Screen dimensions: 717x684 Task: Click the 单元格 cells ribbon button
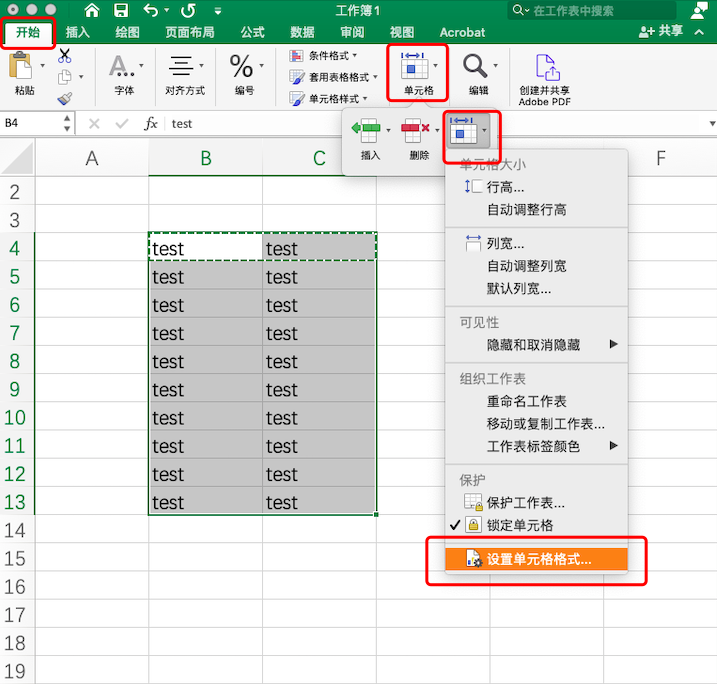pyautogui.click(x=418, y=73)
